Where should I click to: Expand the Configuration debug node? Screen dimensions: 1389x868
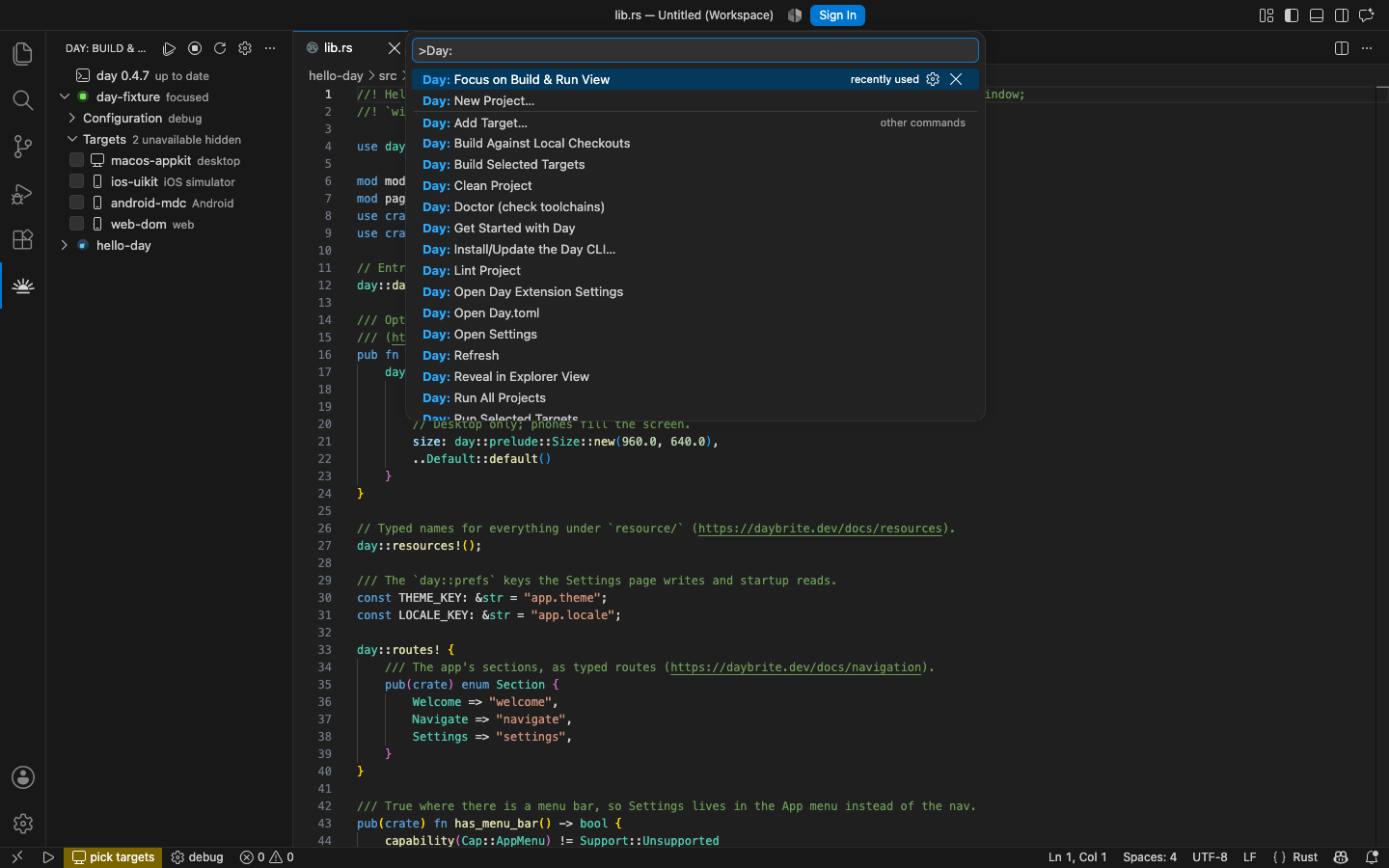click(x=72, y=118)
